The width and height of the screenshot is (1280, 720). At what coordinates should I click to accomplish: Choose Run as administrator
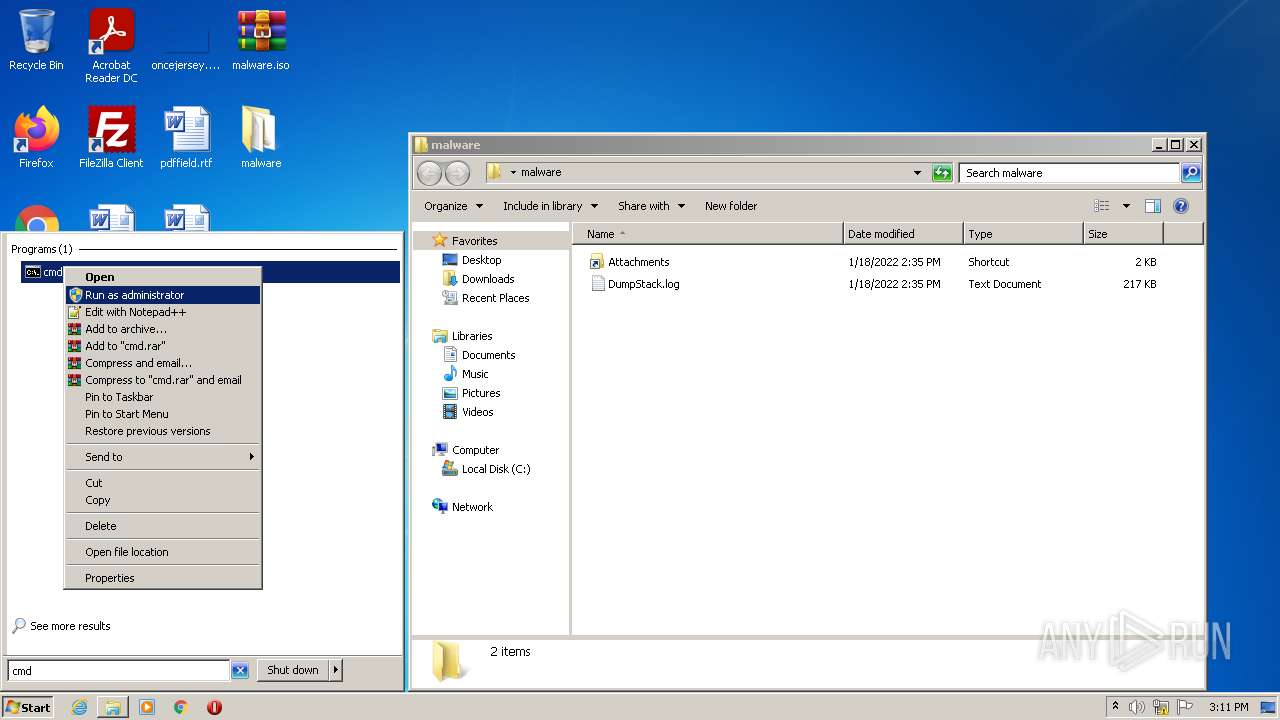[x=162, y=295]
